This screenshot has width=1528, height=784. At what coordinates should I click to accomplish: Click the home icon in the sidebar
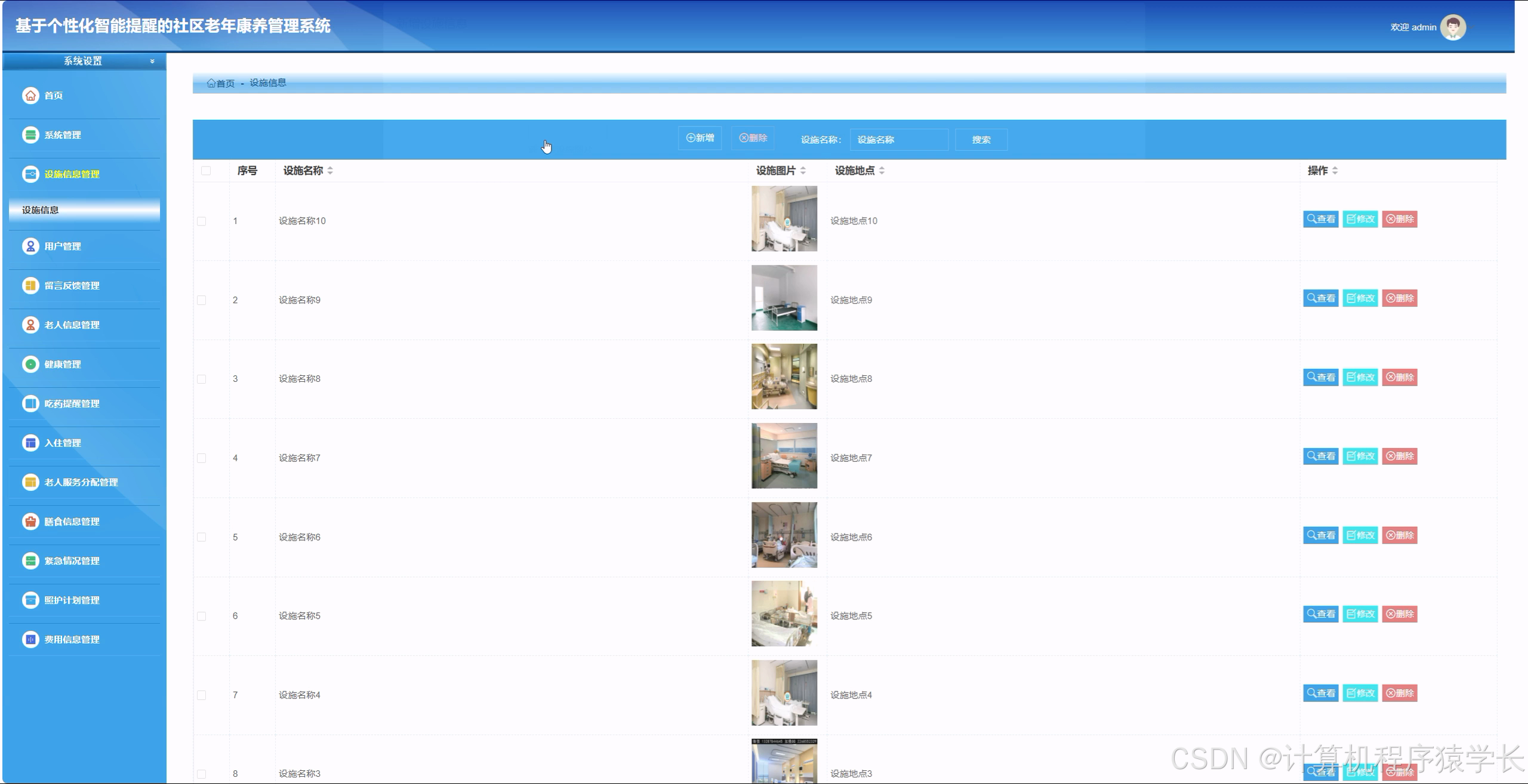tap(30, 95)
